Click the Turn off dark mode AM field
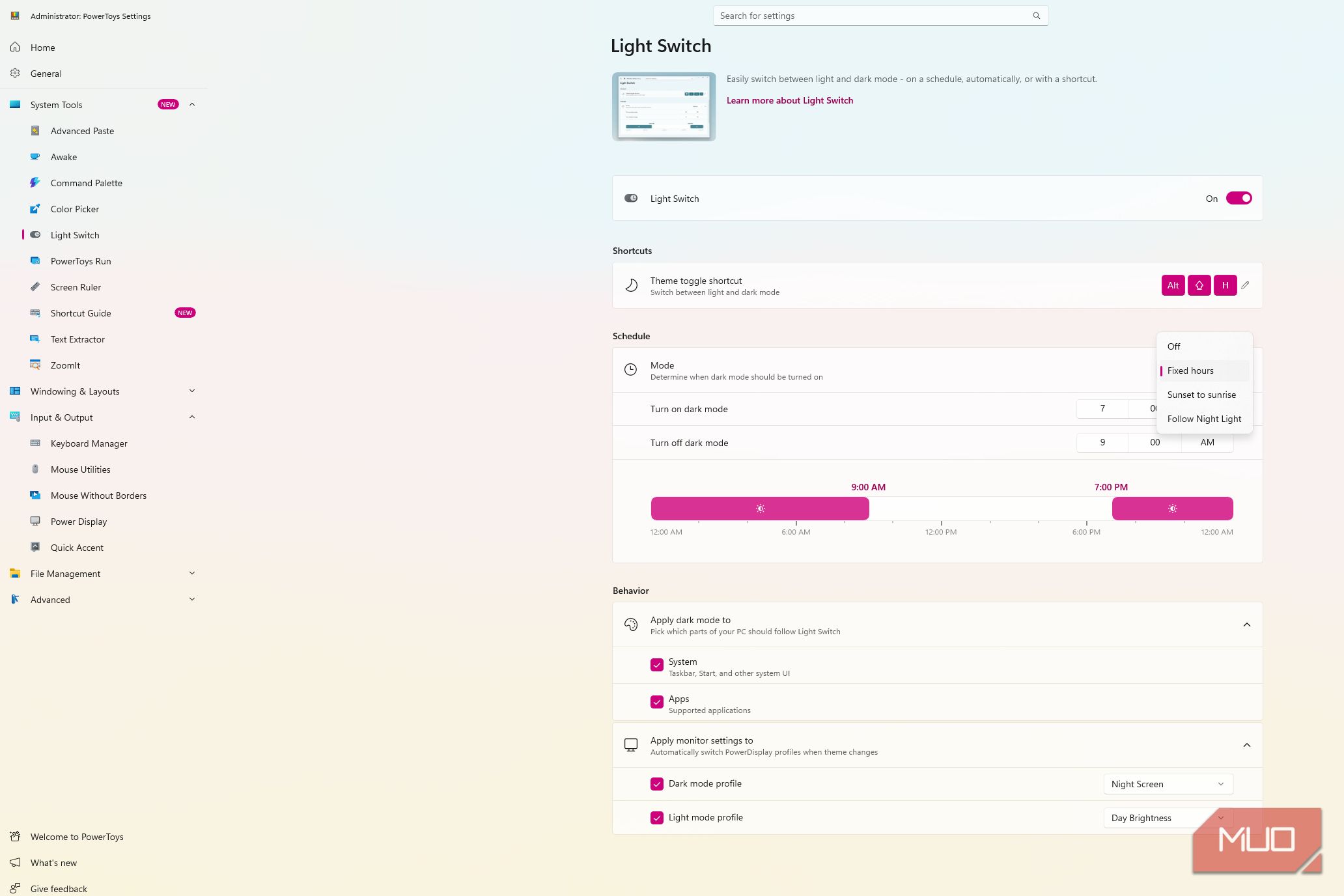This screenshot has width=1344, height=896. tap(1207, 443)
